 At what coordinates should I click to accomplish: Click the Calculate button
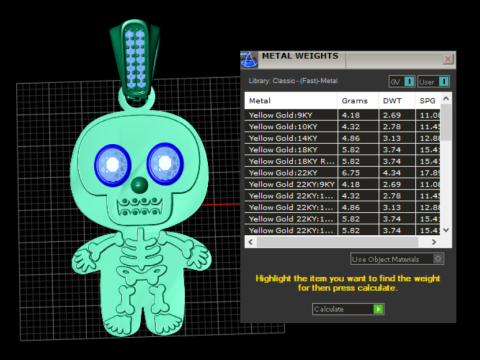point(348,309)
